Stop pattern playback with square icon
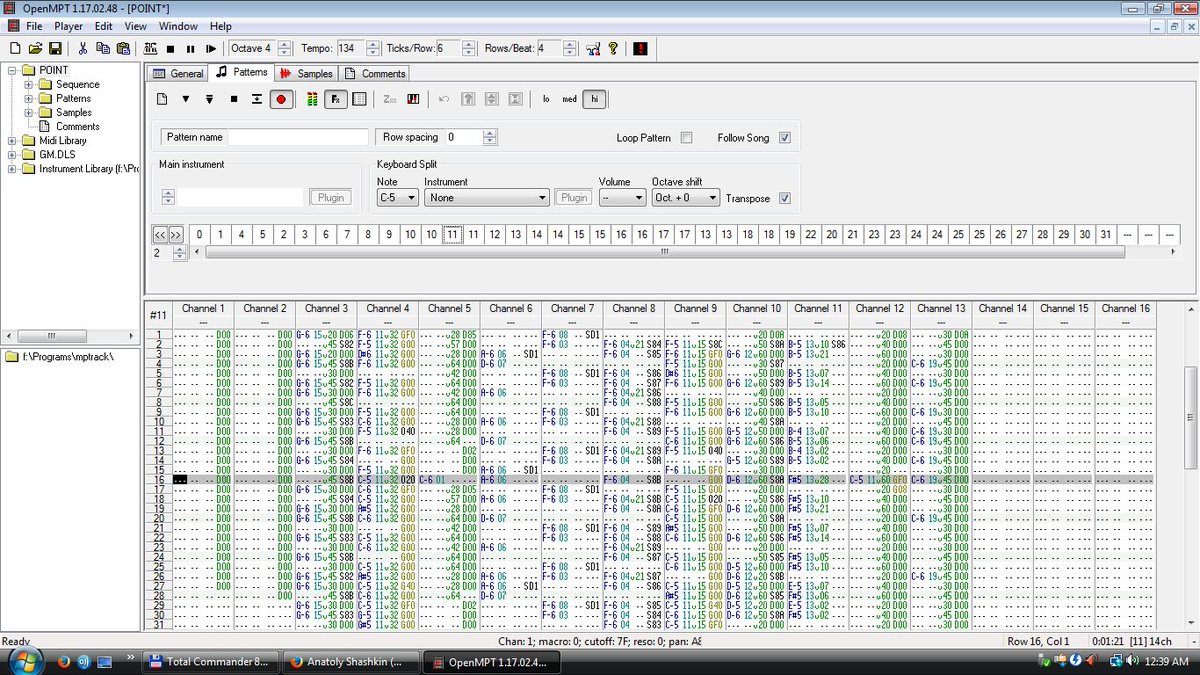The width and height of the screenshot is (1200, 675). click(234, 99)
